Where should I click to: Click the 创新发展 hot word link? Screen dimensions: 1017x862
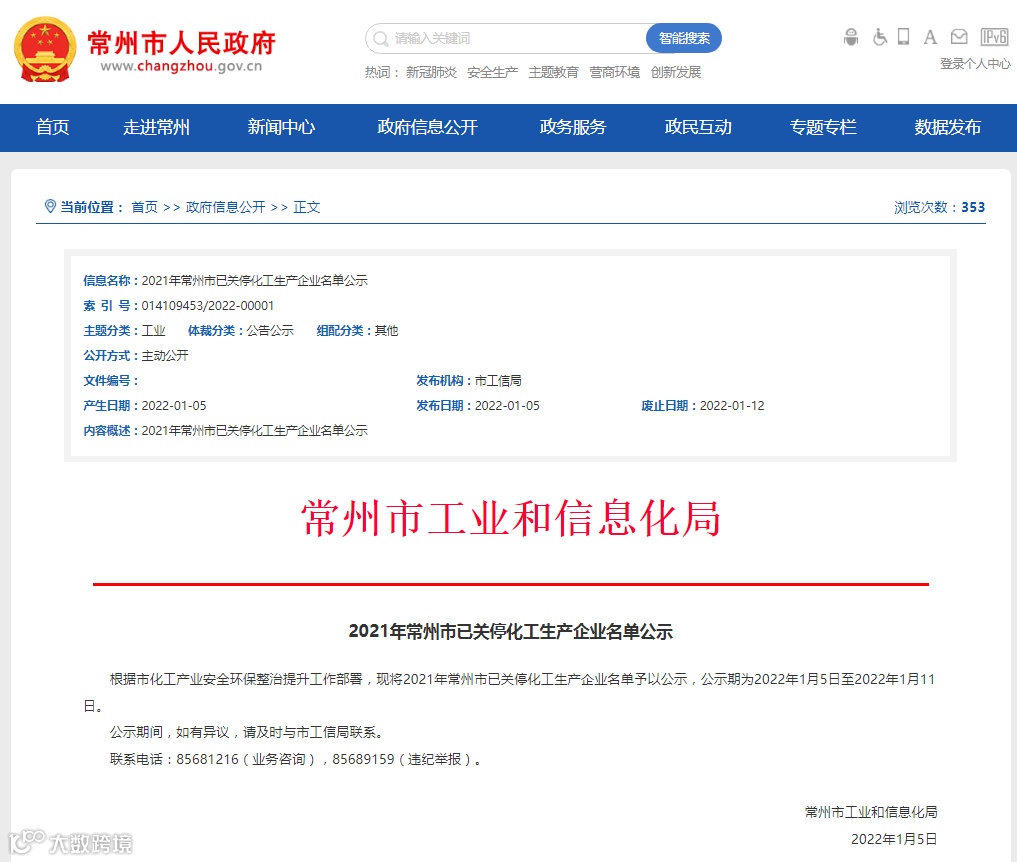tap(676, 72)
